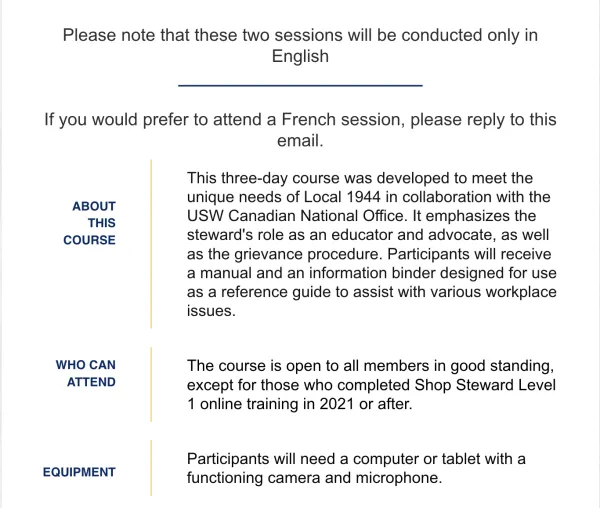Click the USW Canadian National Office text
Viewport: 600px width, 508px height.
click(295, 216)
